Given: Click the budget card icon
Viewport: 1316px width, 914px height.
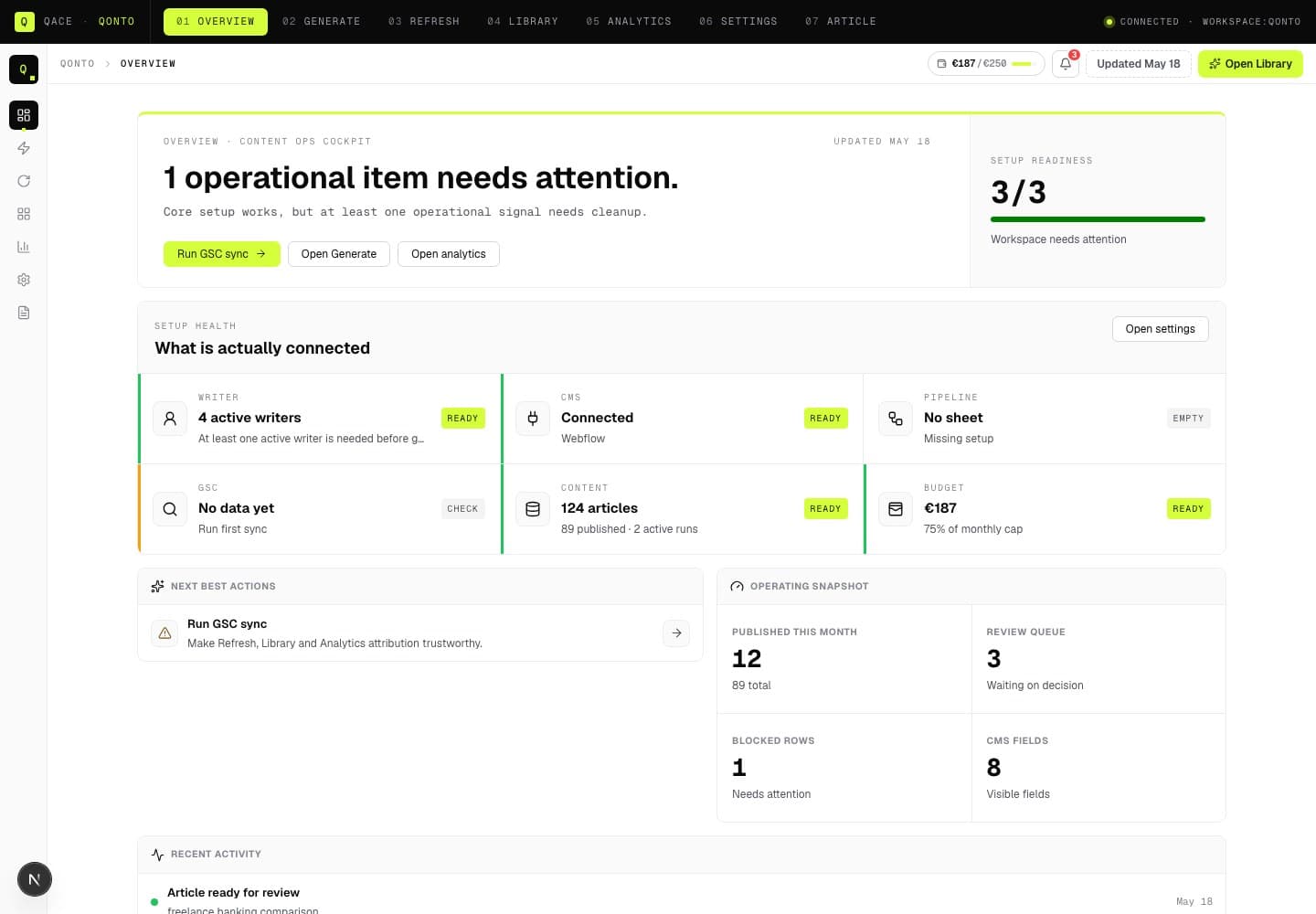Looking at the screenshot, I should (896, 509).
